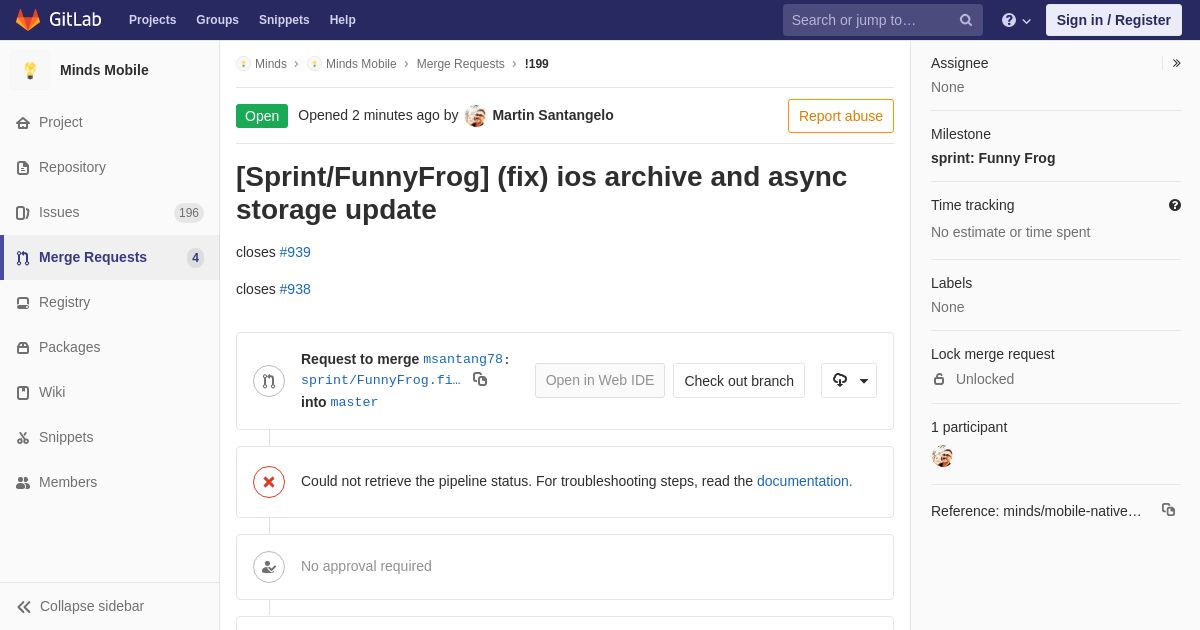
Task: Open the Martin Santangelo author profile link
Action: coord(553,115)
